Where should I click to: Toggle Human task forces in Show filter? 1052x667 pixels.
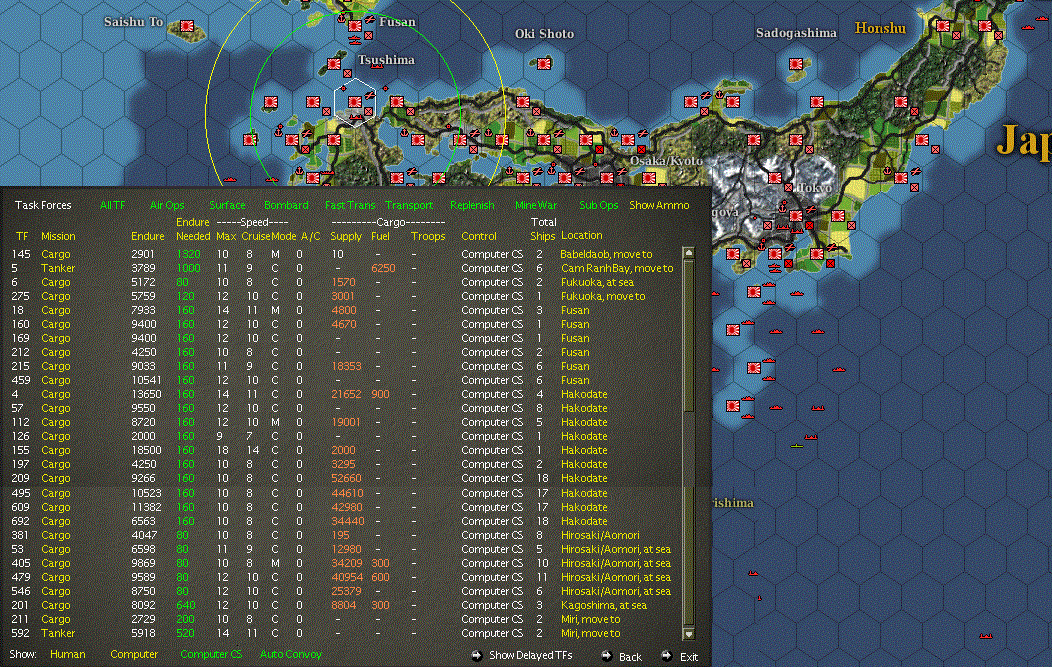coord(68,654)
